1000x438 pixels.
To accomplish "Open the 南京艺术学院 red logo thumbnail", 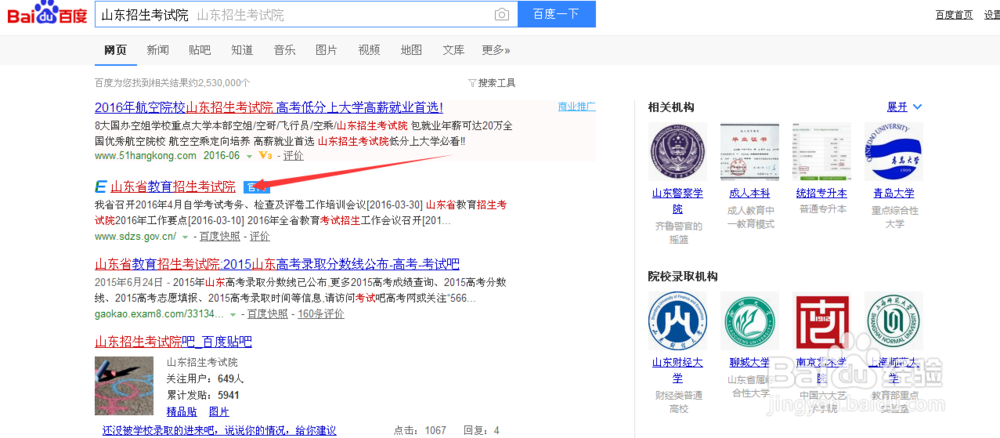I will point(821,321).
